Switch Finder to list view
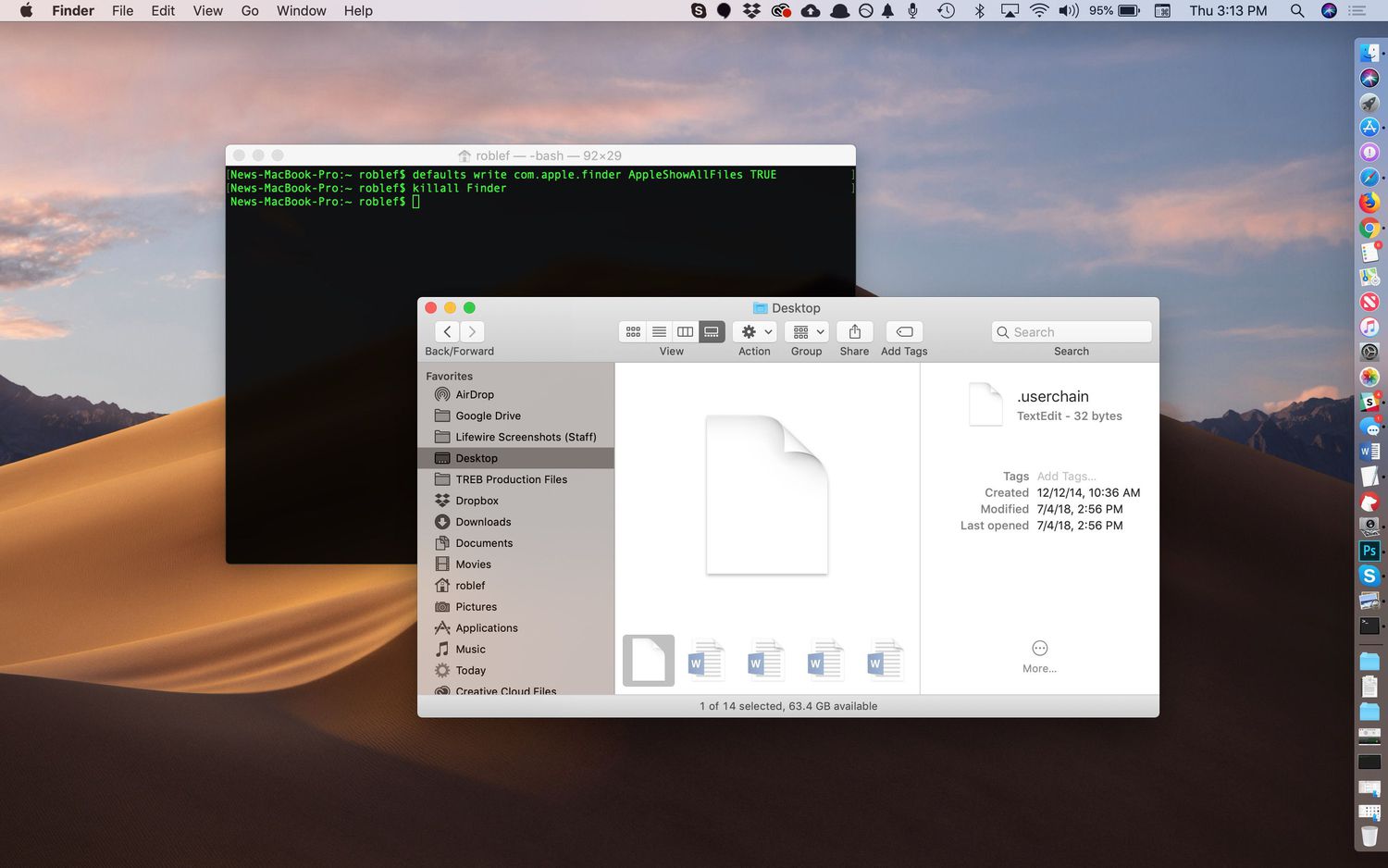1388x868 pixels. coord(659,332)
